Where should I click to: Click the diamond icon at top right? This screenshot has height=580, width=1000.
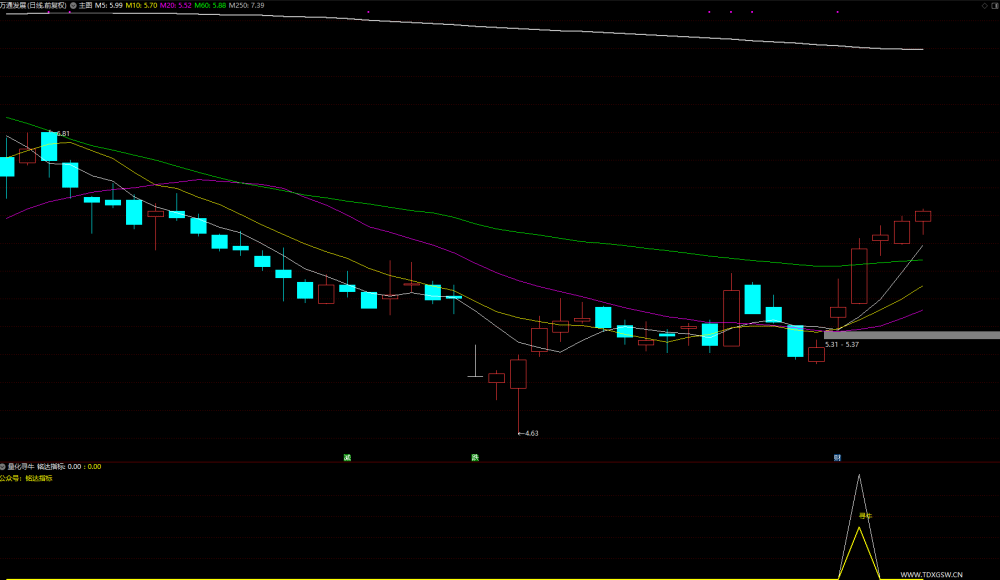(984, 5)
